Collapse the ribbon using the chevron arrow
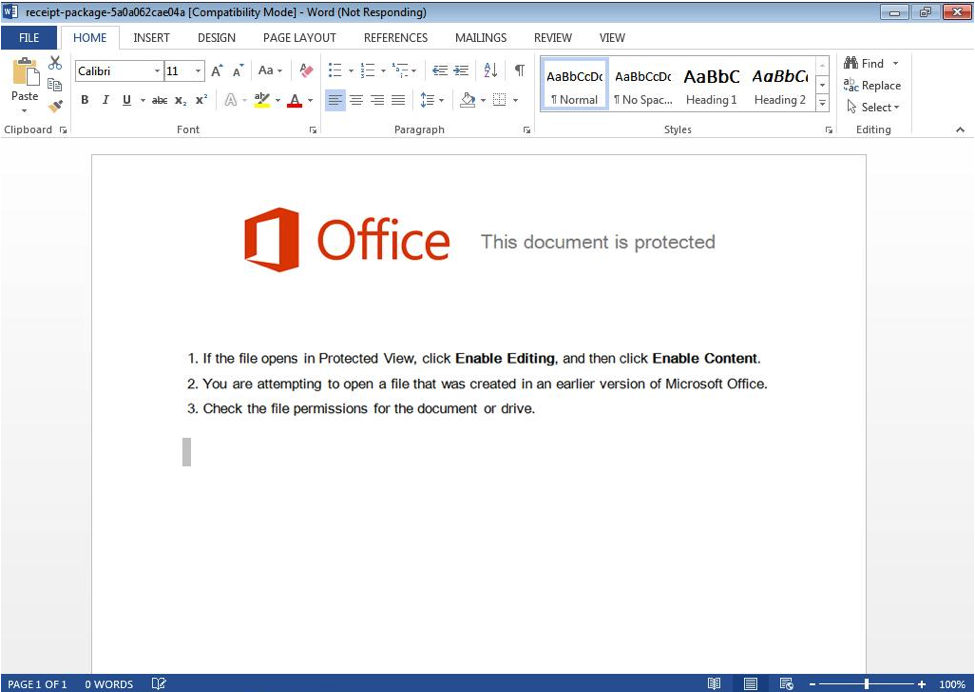 pyautogui.click(x=960, y=130)
